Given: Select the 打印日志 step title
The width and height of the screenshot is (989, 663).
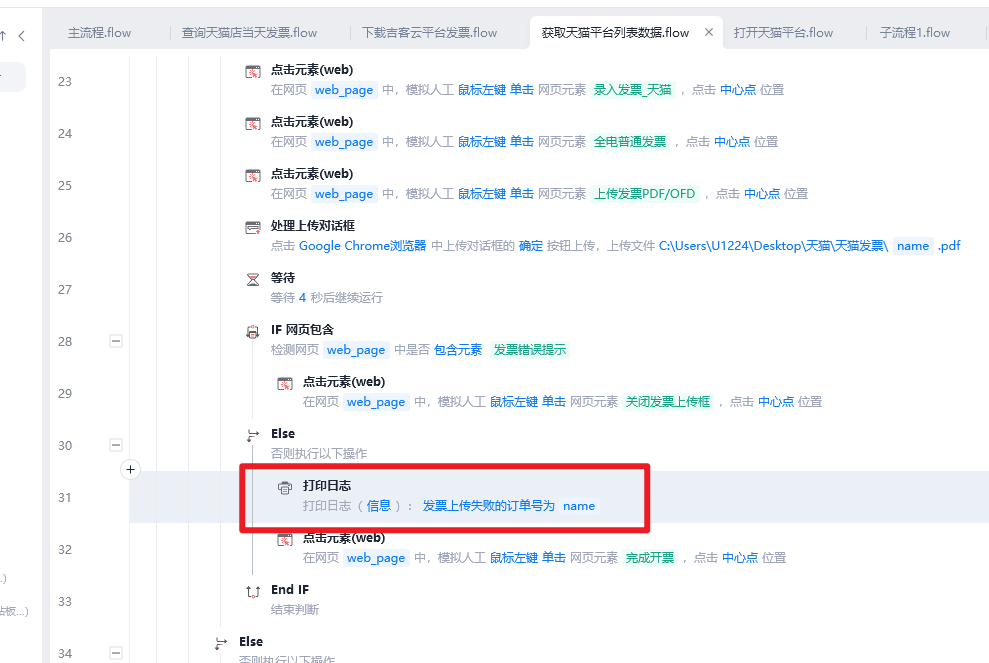Looking at the screenshot, I should tap(327, 486).
